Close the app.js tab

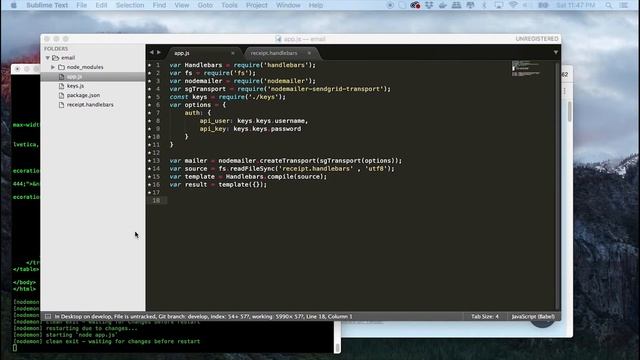click(x=233, y=53)
